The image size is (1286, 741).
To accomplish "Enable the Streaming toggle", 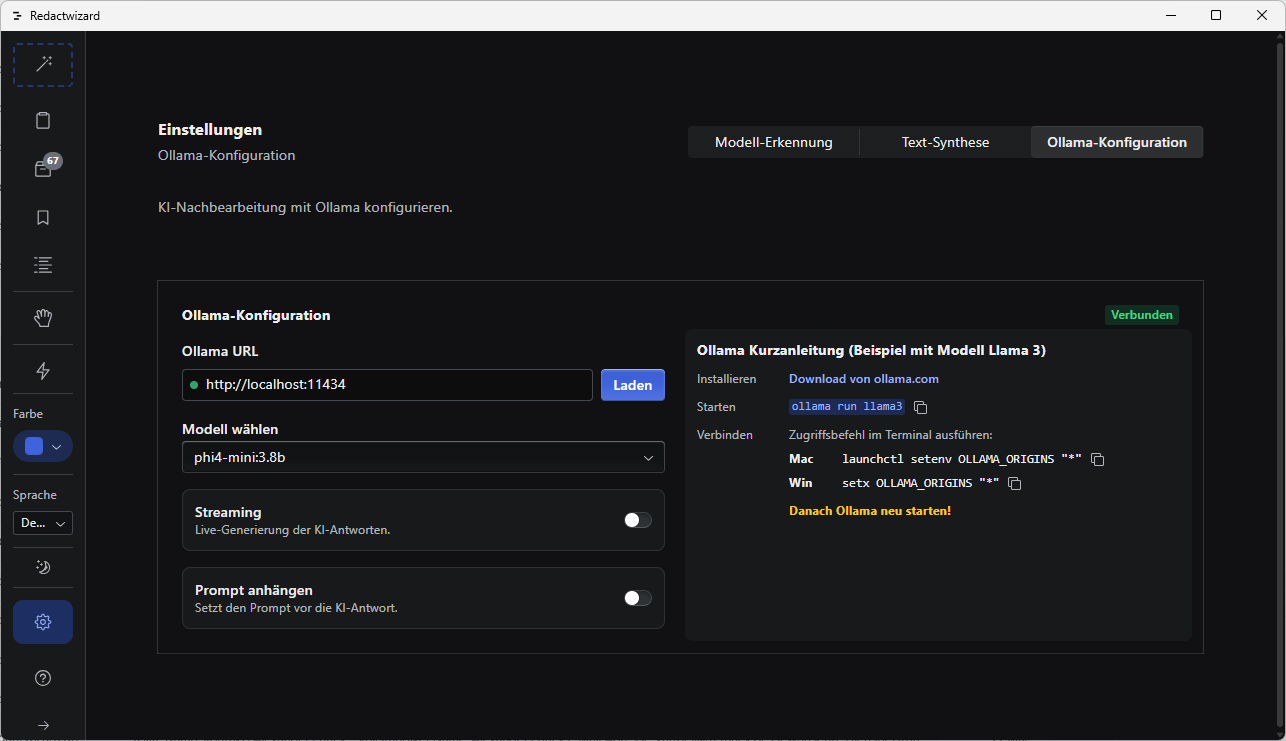I will tap(638, 520).
